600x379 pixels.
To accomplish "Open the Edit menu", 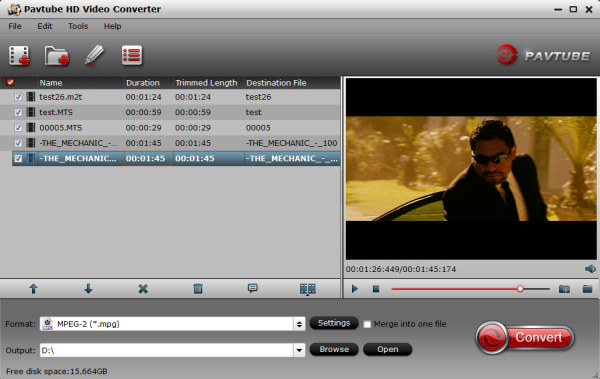I will (45, 26).
